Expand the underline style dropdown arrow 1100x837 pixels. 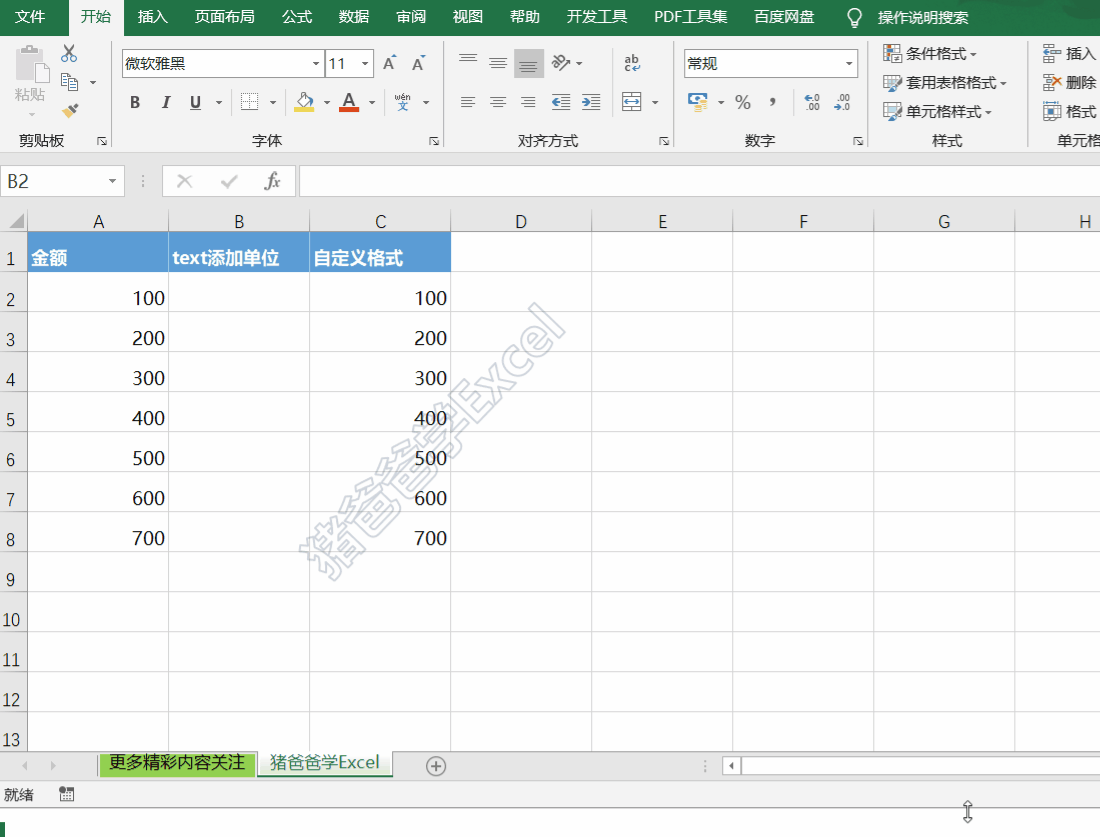[219, 102]
